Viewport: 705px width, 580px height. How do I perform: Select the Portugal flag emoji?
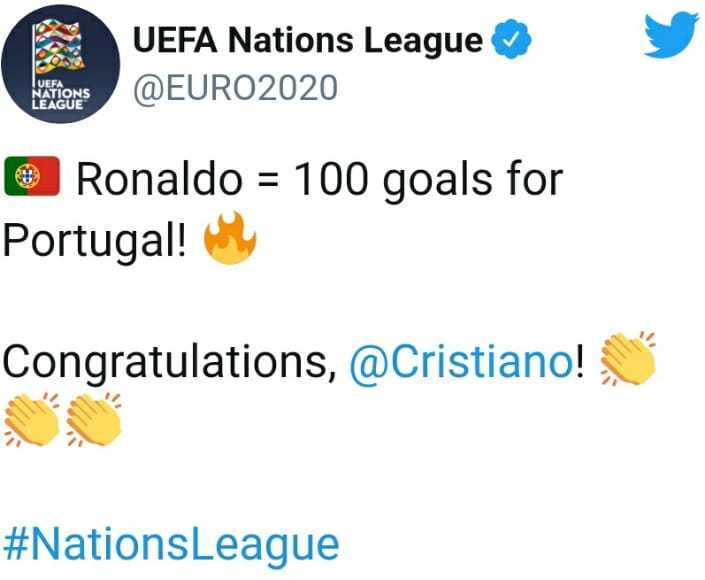[x=32, y=176]
